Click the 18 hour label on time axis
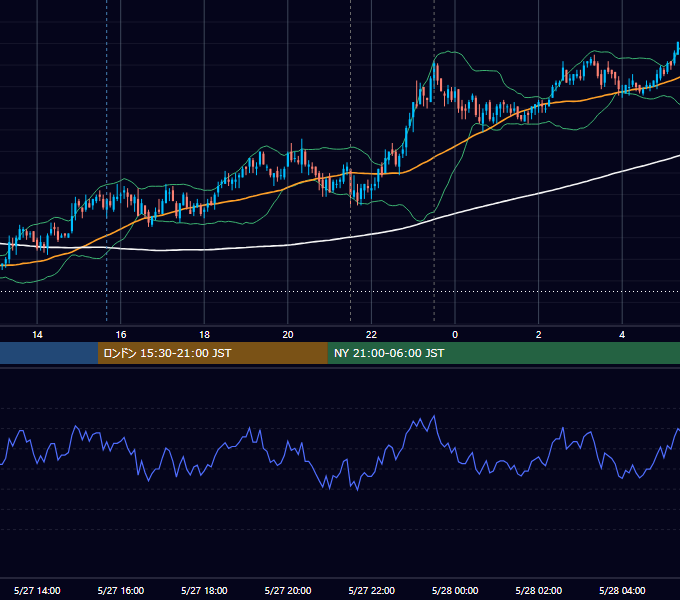680x600 pixels. click(204, 335)
